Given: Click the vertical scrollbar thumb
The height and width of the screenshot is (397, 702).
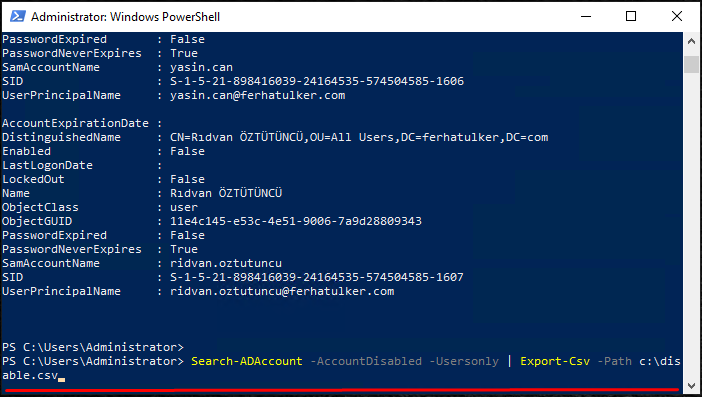Looking at the screenshot, I should click(691, 64).
